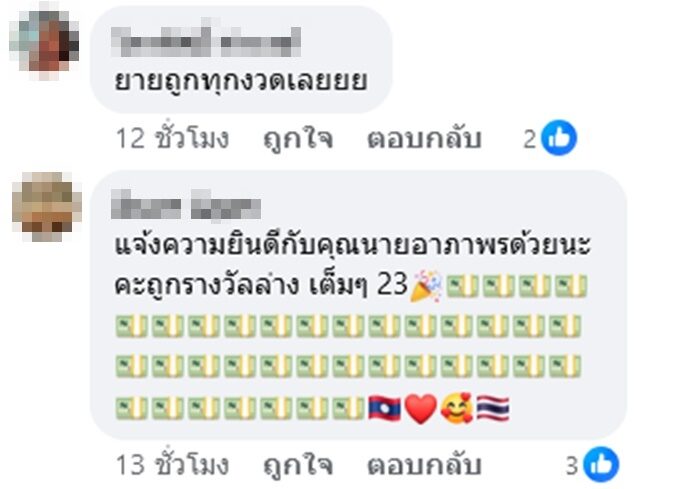Like the comment posted 12 ชั่วโมง ago
The height and width of the screenshot is (489, 700).
click(298, 138)
